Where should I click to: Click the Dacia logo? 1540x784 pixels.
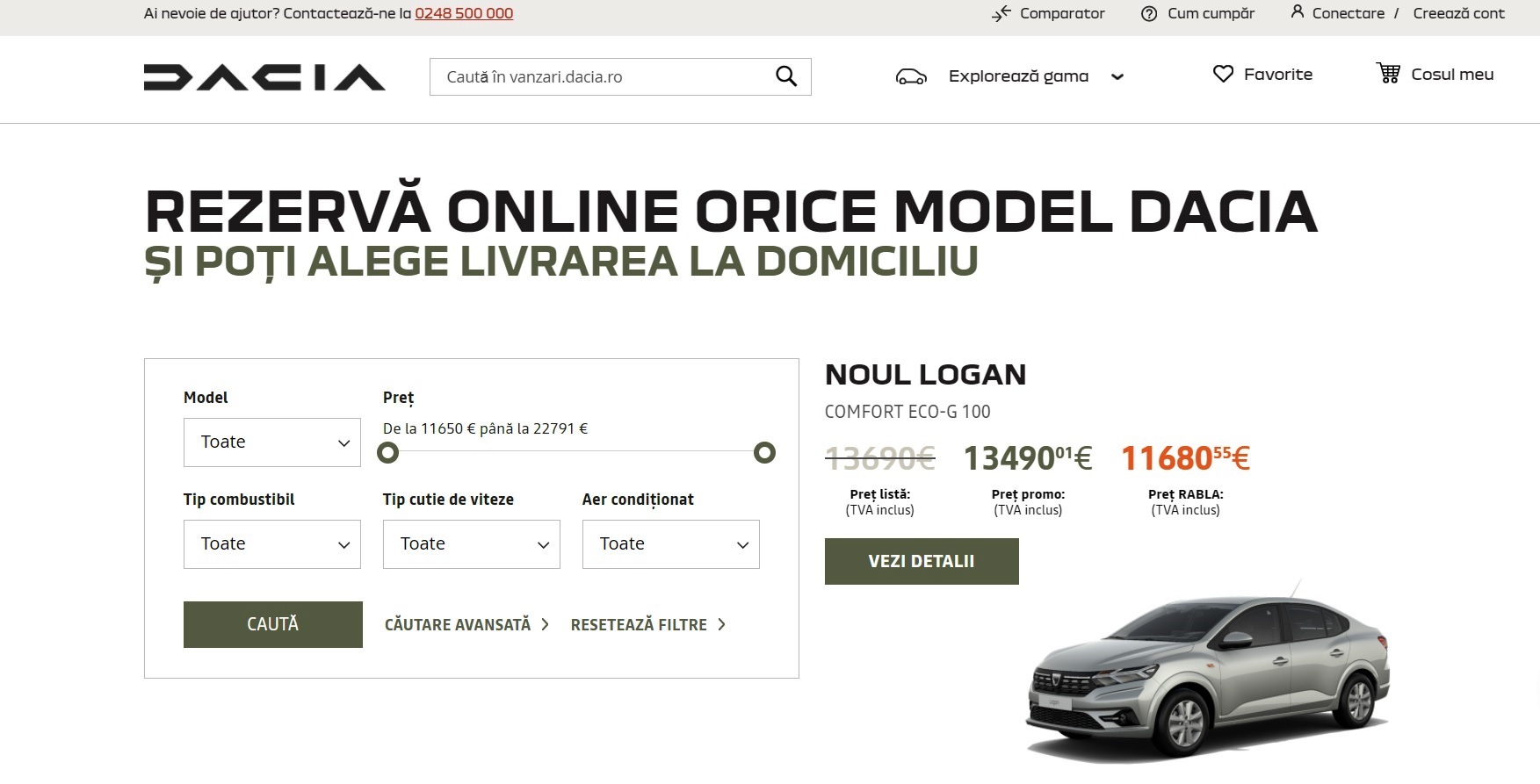[x=264, y=77]
